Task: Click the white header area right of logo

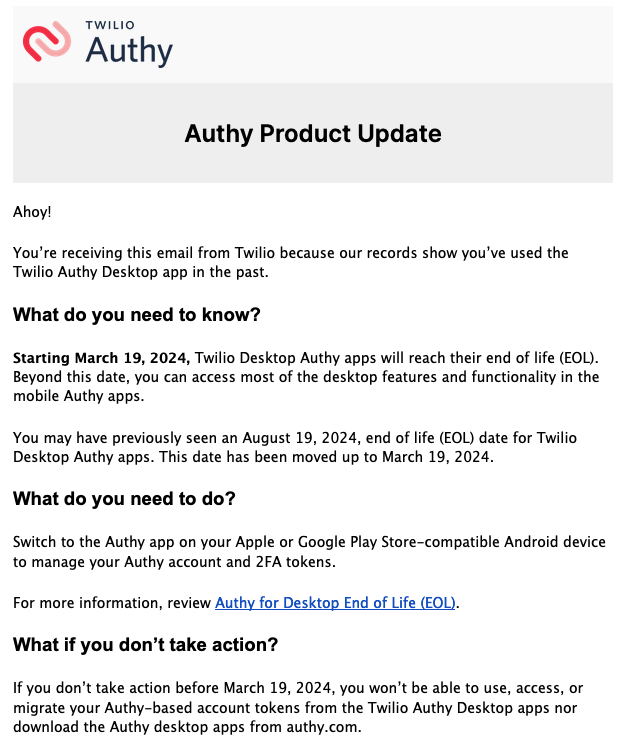Action: (400, 42)
